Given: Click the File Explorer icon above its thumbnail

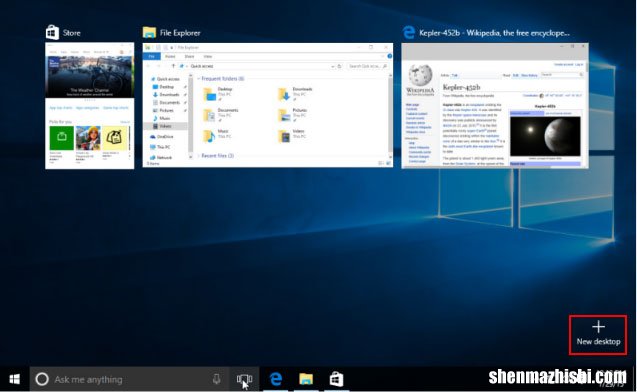Looking at the screenshot, I should [x=149, y=32].
